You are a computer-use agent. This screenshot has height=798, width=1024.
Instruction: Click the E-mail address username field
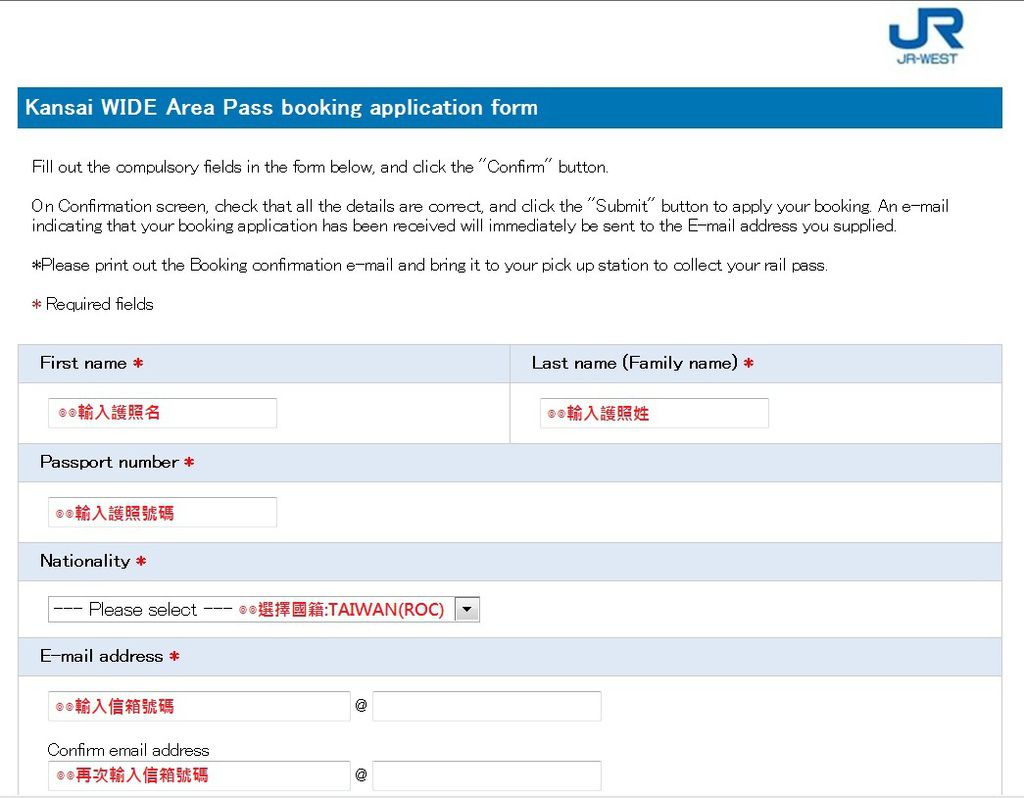(x=199, y=706)
